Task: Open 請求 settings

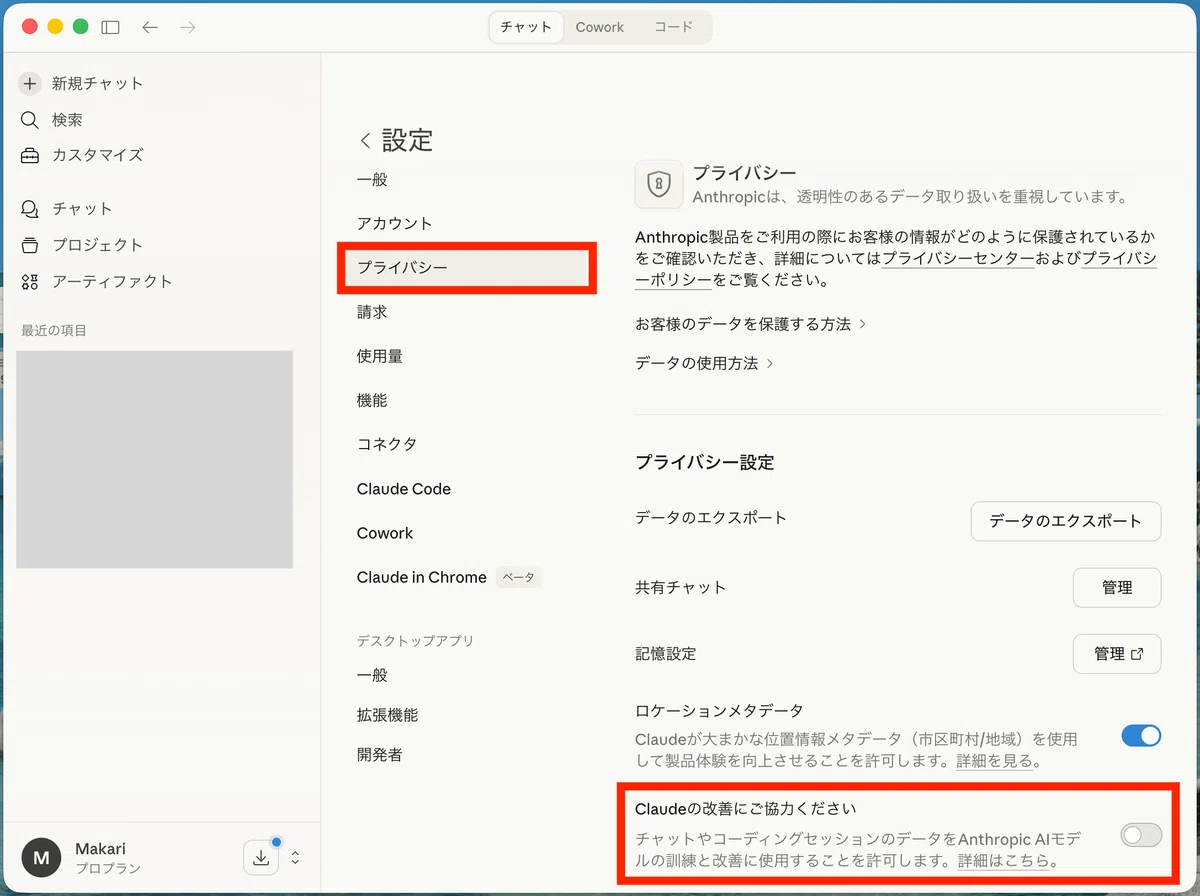Action: (x=372, y=312)
